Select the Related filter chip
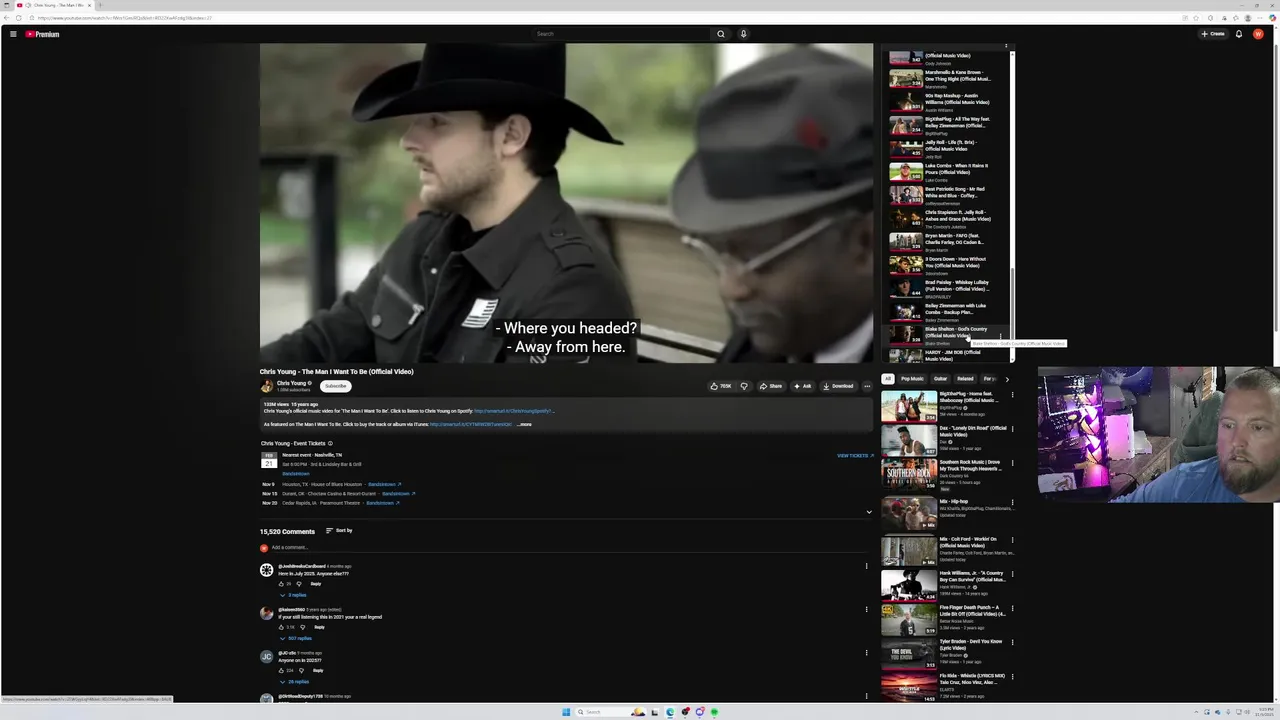 pos(965,379)
